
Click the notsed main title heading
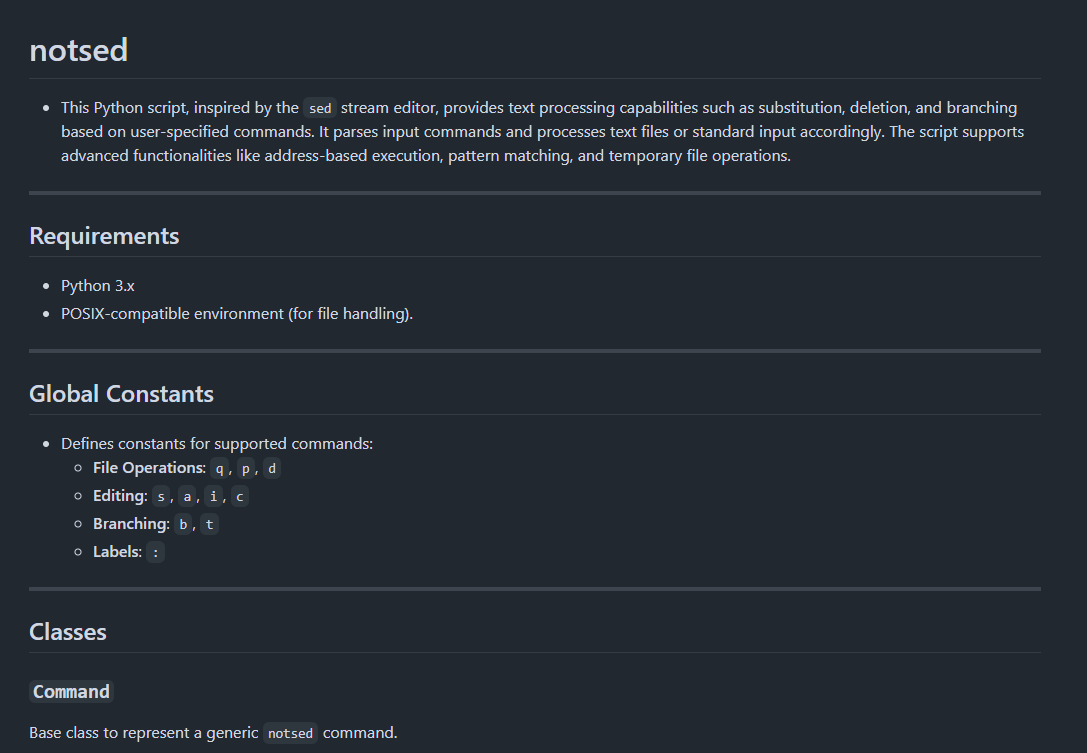point(79,50)
